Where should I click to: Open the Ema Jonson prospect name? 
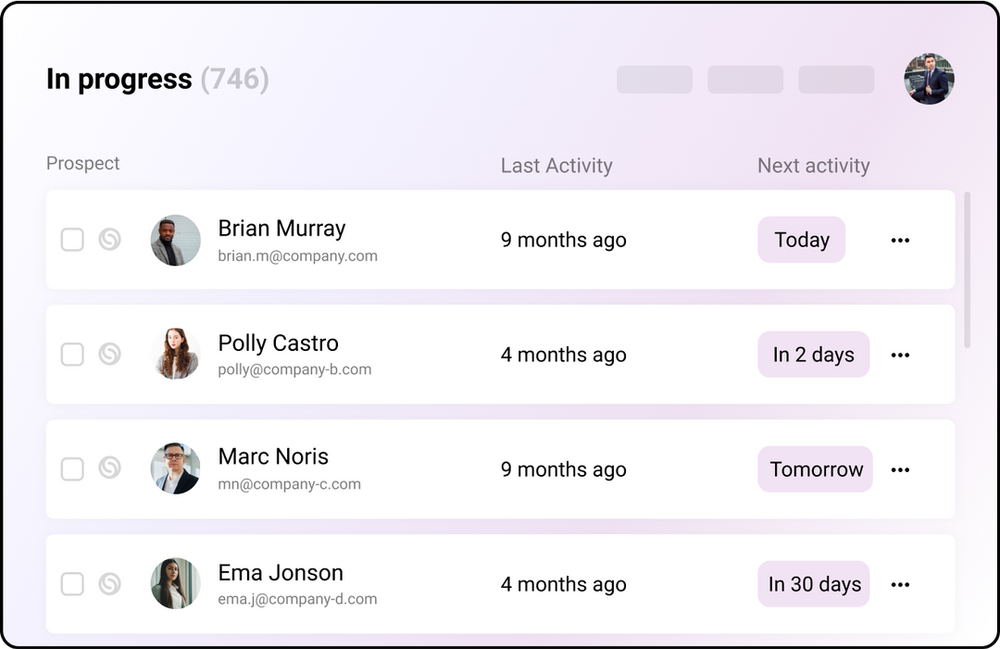280,573
